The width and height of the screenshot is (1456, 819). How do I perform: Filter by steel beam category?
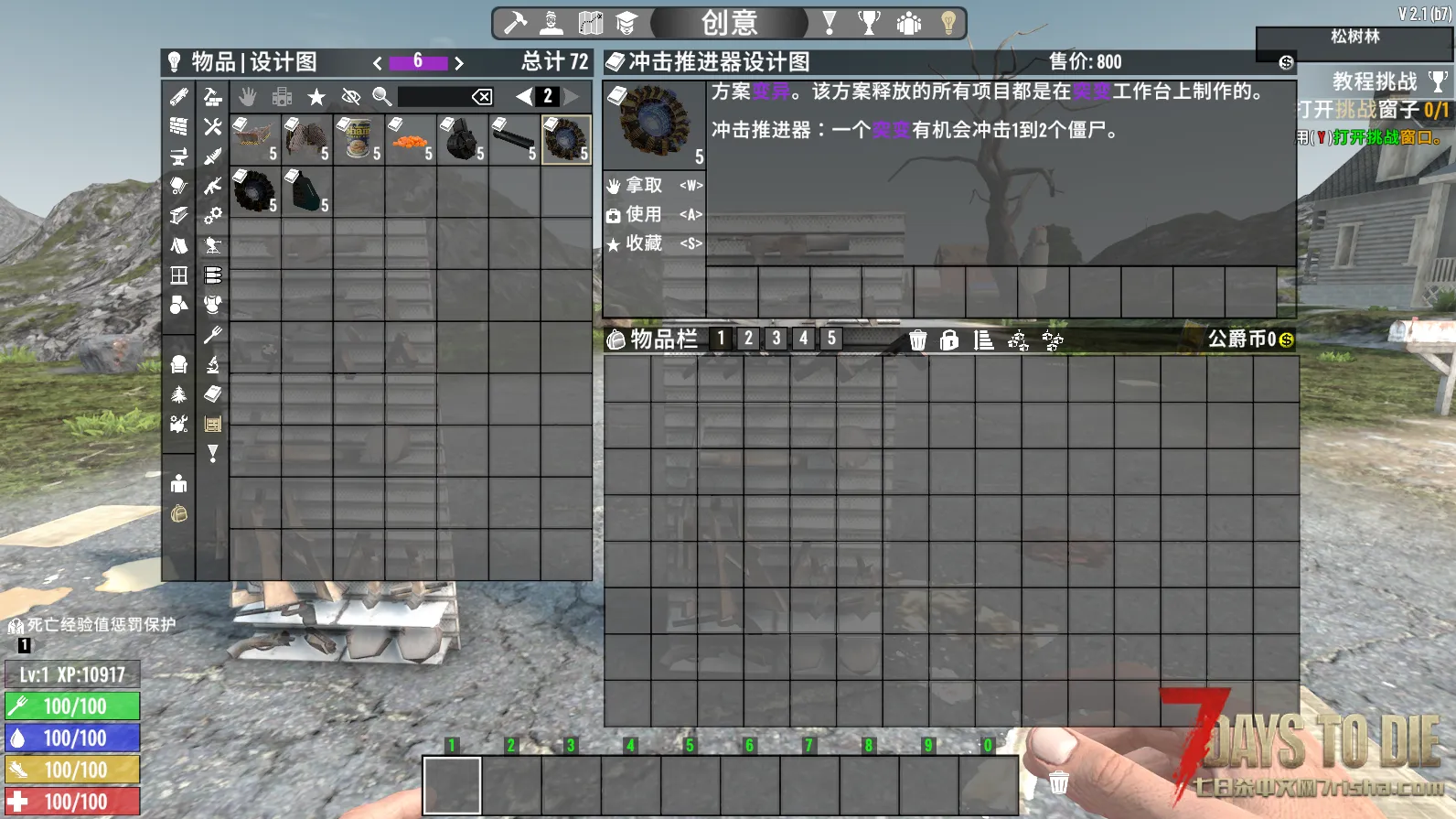tap(179, 216)
